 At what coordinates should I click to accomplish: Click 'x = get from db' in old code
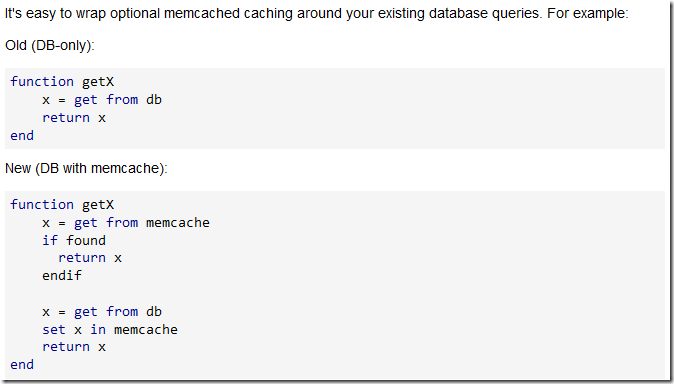click(x=102, y=100)
